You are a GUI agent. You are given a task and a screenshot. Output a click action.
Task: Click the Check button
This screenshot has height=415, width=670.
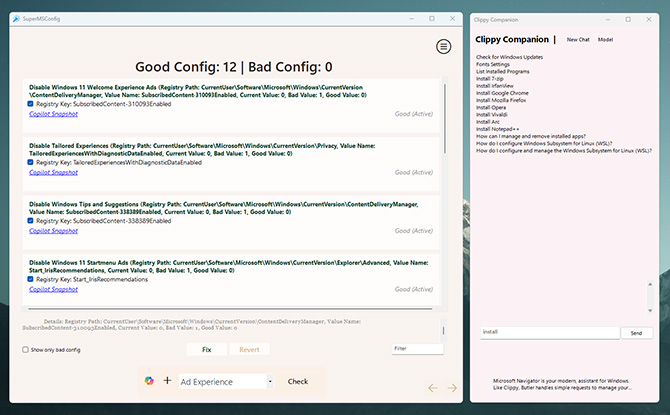(298, 381)
